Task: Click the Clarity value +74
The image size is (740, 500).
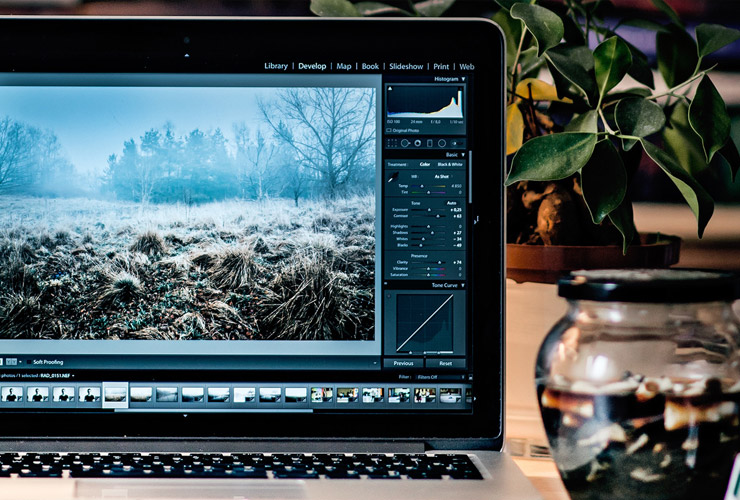Action: point(456,262)
